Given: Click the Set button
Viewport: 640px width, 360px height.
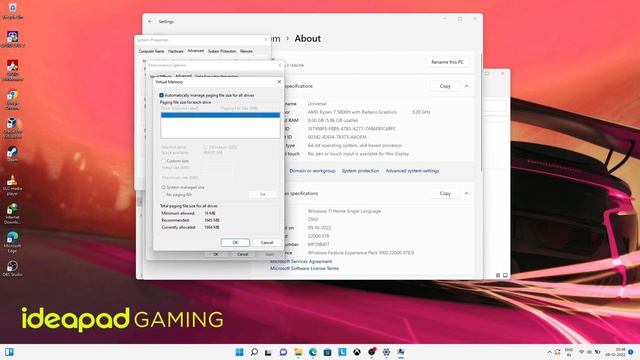Looking at the screenshot, I should (263, 194).
